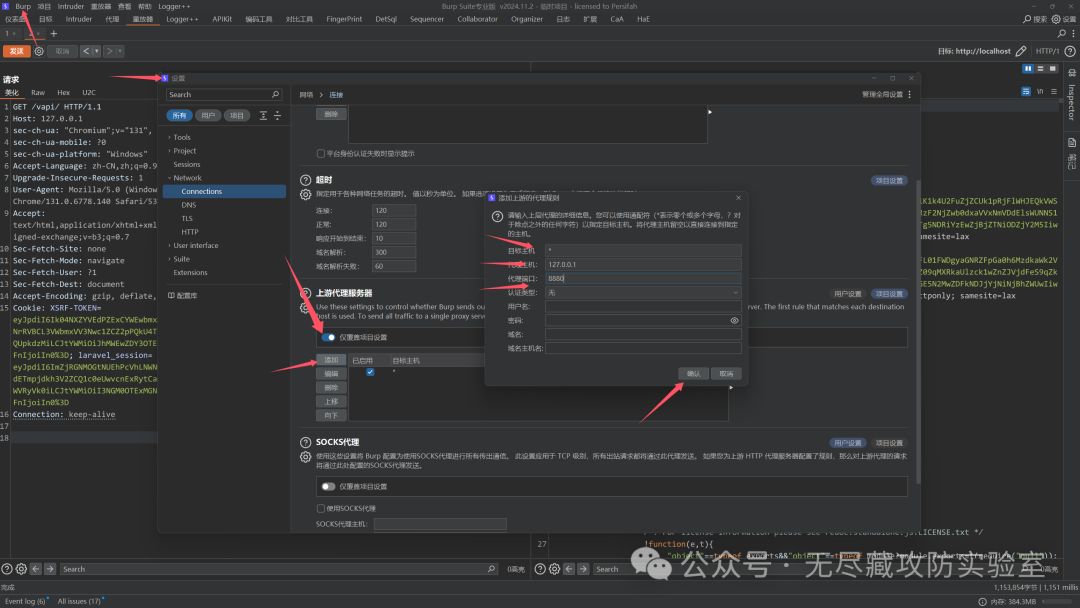
Task: Open response panel hamburger menu
Action: click(1054, 91)
